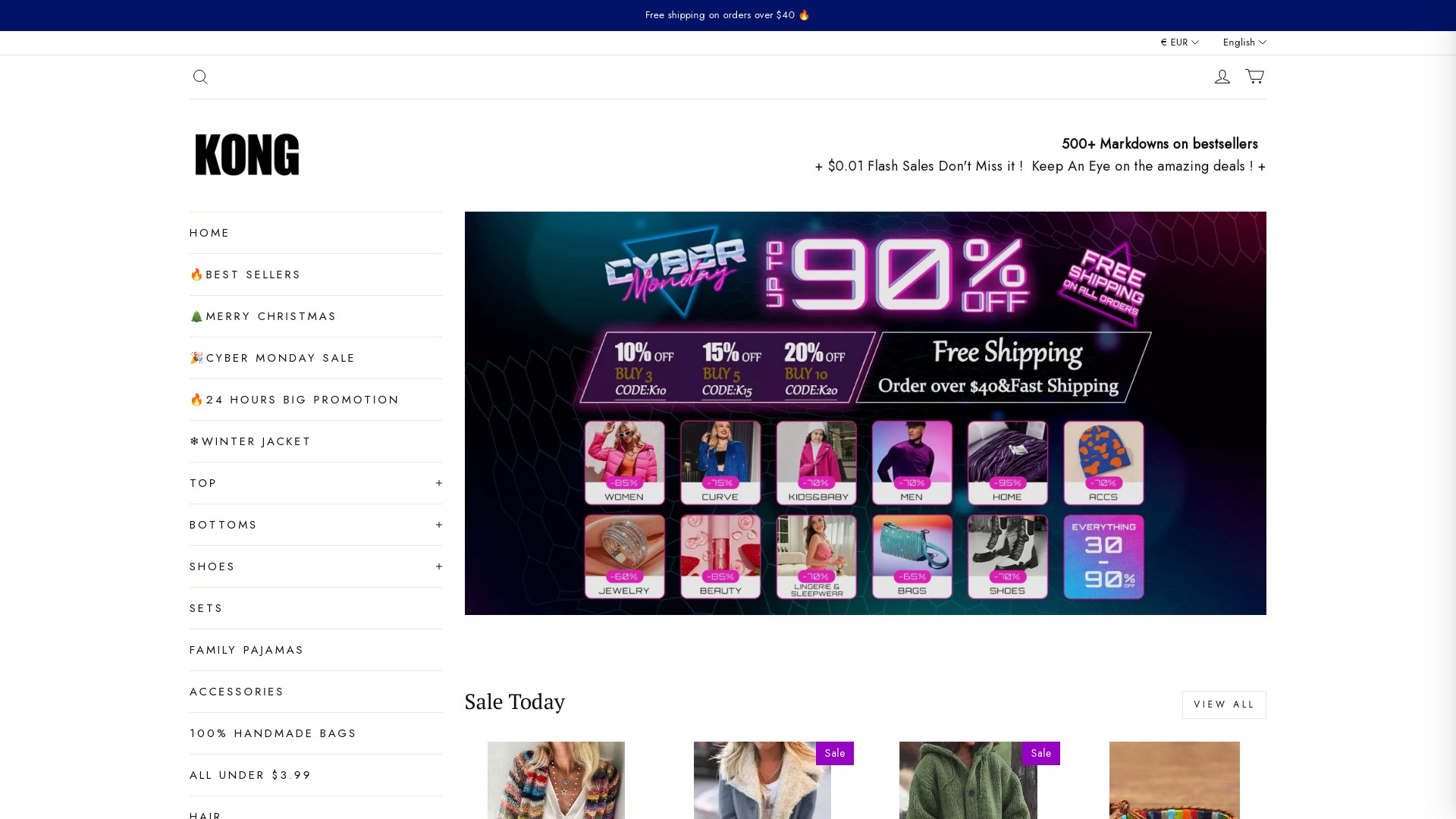Click the BOTTOMS menu label
This screenshot has height=819, width=1456.
pyautogui.click(x=224, y=525)
